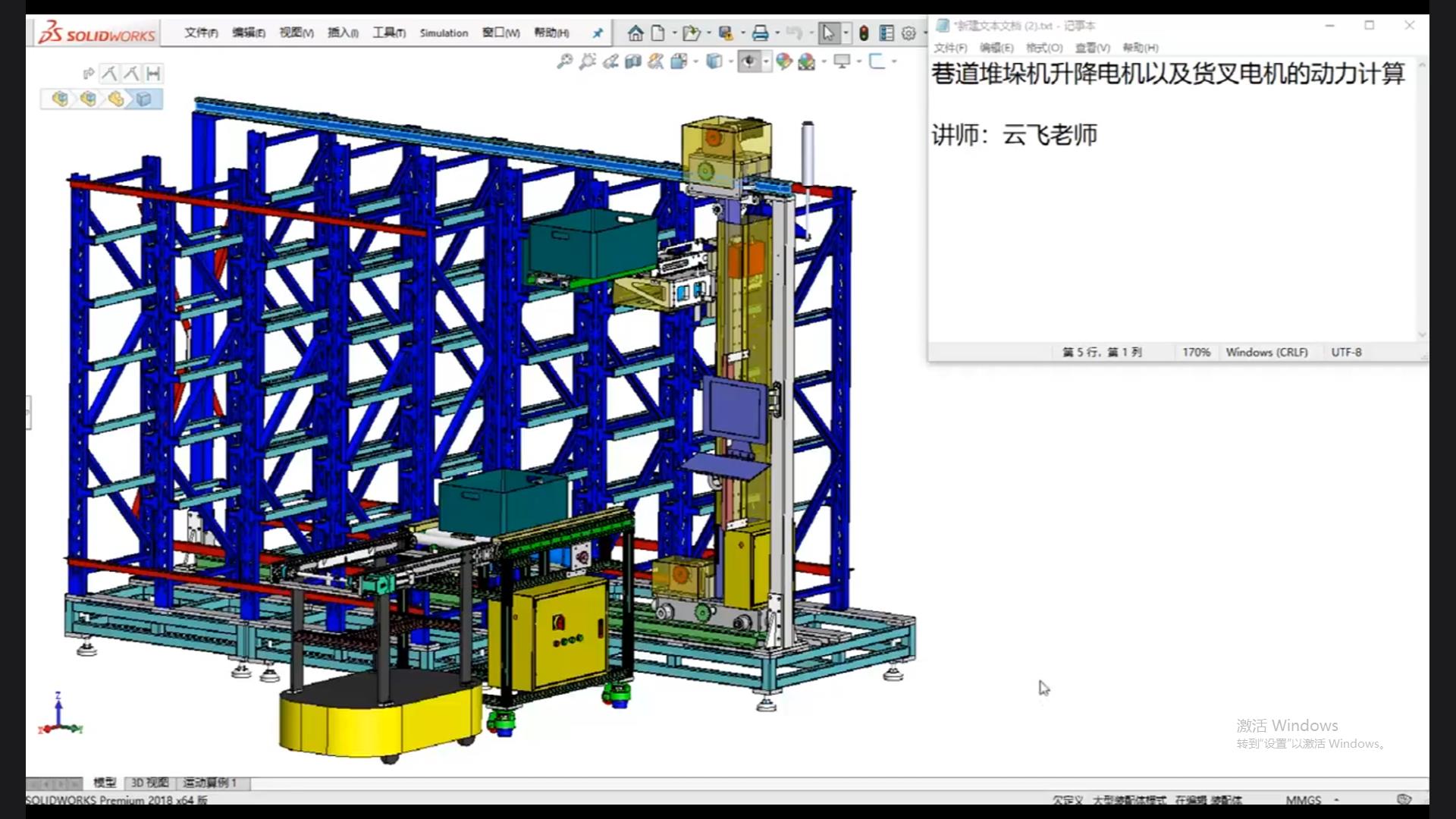This screenshot has height=819, width=1456.
Task: Create a new document with New icon
Action: [658, 33]
